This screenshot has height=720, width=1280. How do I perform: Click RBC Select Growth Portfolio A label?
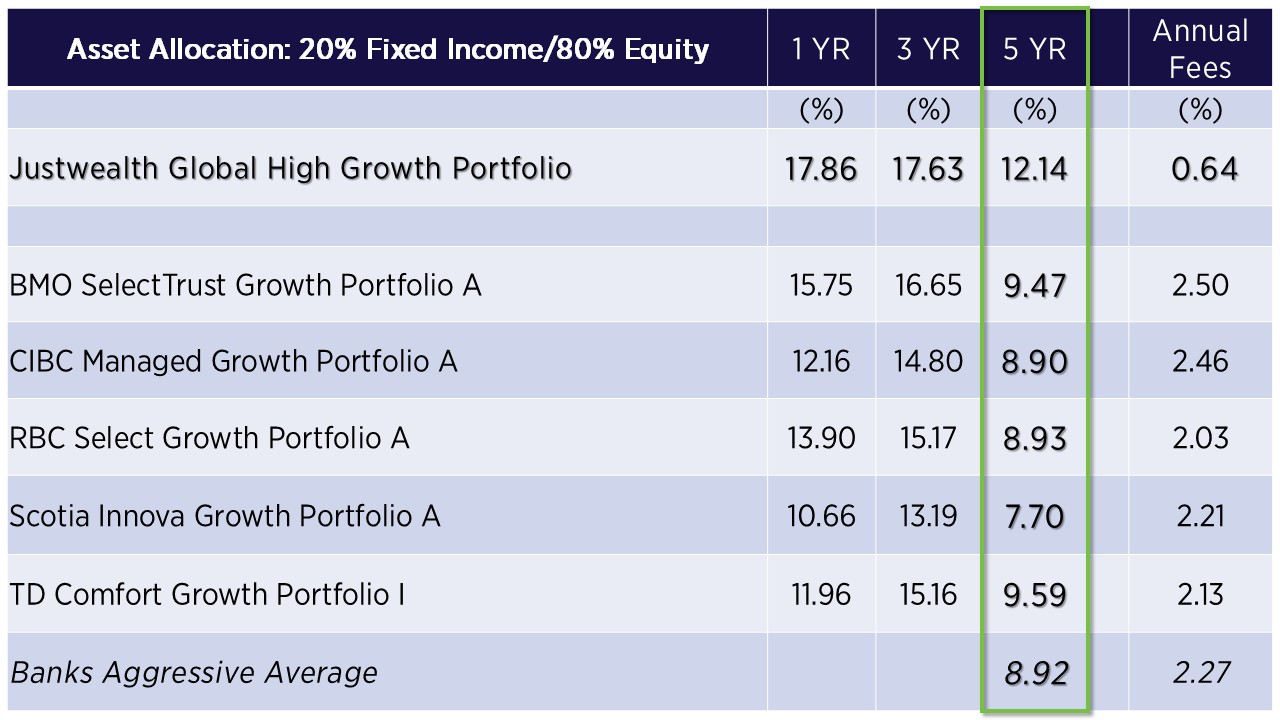click(x=209, y=438)
